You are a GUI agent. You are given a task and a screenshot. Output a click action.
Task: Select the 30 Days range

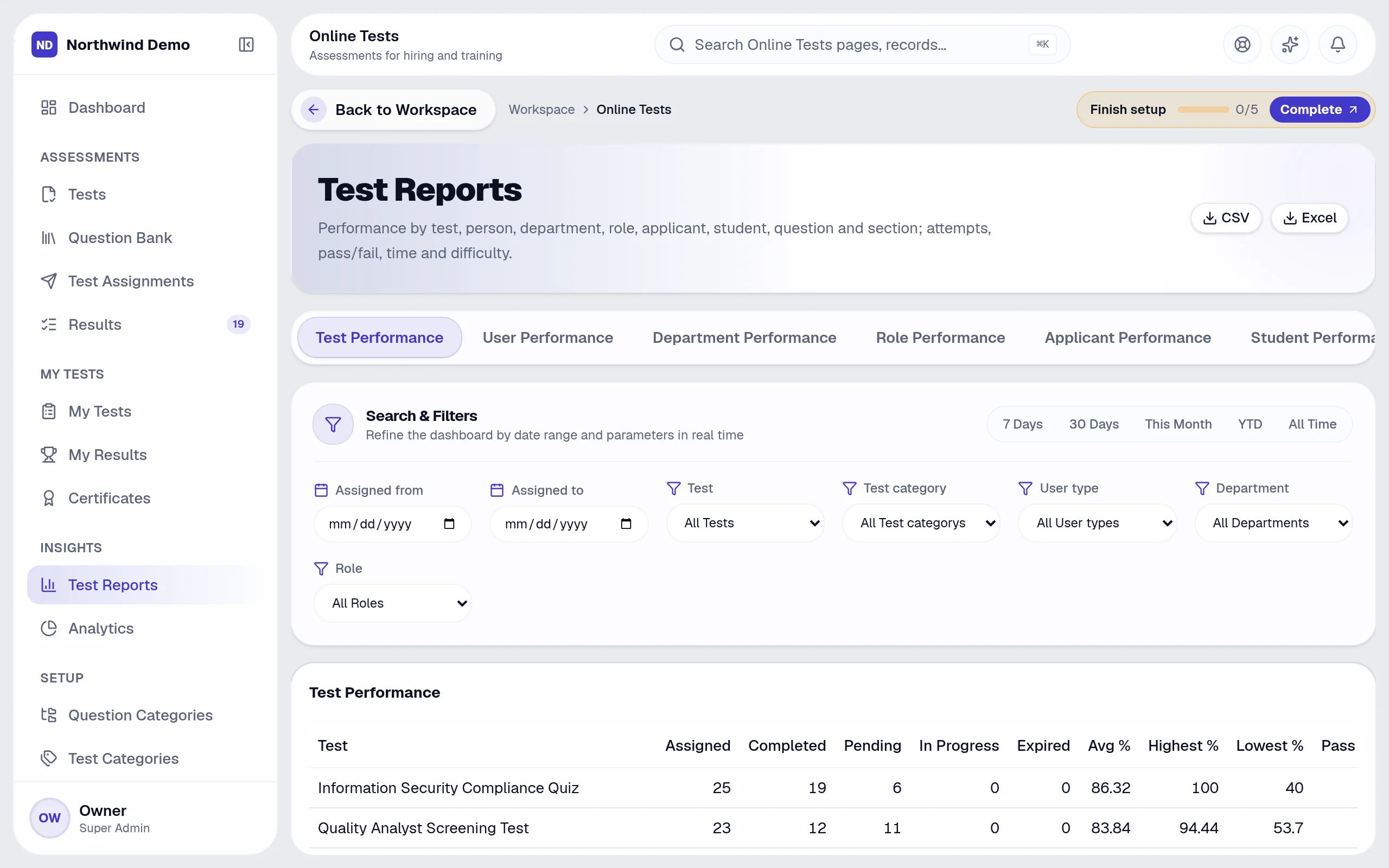(x=1093, y=424)
